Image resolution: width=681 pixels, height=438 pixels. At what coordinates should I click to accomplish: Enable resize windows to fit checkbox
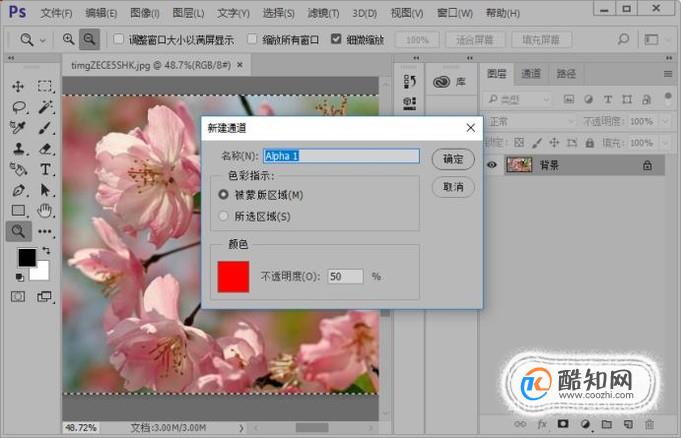tap(118, 39)
